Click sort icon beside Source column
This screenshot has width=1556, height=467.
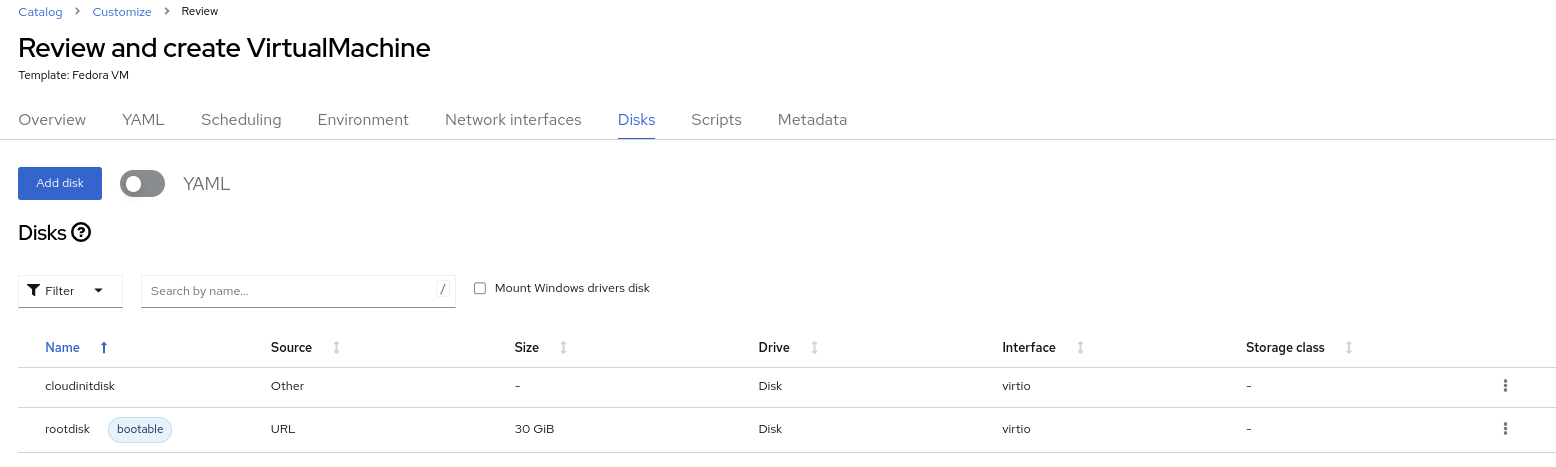[x=336, y=348]
